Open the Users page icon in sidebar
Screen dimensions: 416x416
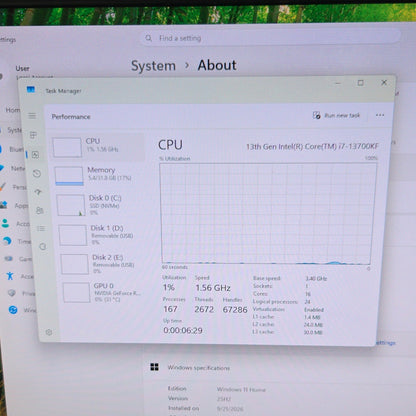[x=40, y=210]
